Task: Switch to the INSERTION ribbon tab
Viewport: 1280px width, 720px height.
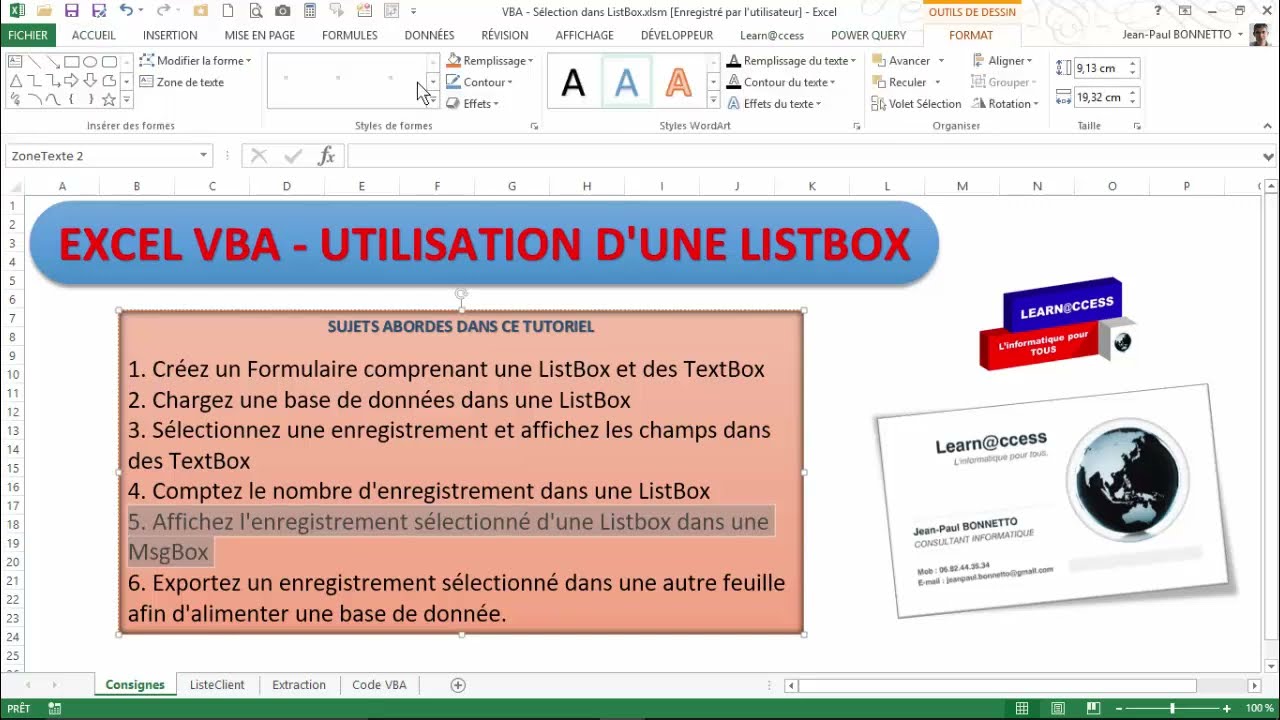Action: click(x=170, y=35)
